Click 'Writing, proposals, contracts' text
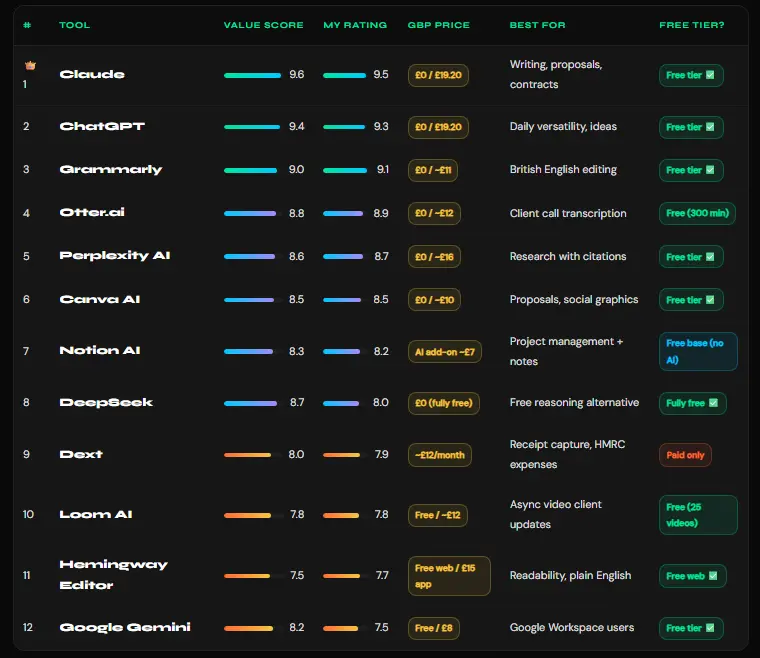Viewport: 760px width, 658px height. (x=556, y=75)
